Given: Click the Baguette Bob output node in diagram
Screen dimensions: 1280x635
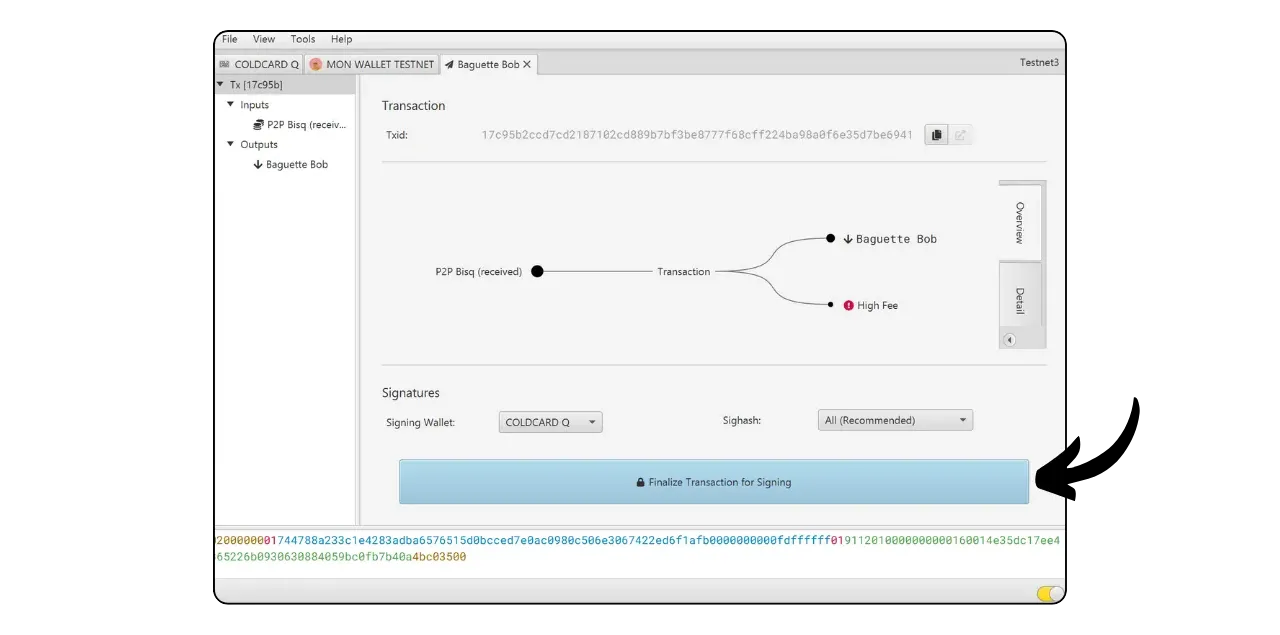Looking at the screenshot, I should coord(830,239).
